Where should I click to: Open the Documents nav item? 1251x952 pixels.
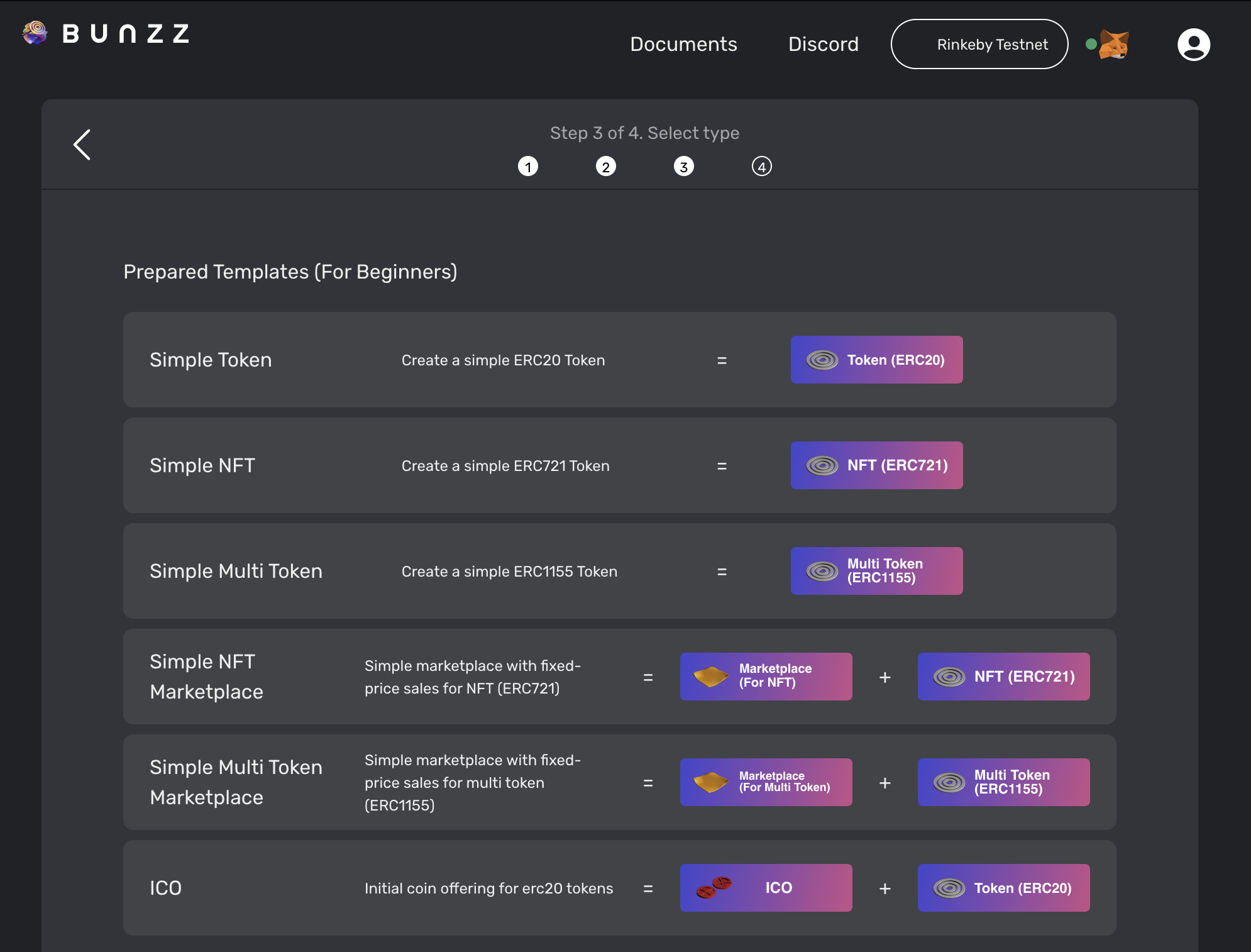(x=683, y=45)
